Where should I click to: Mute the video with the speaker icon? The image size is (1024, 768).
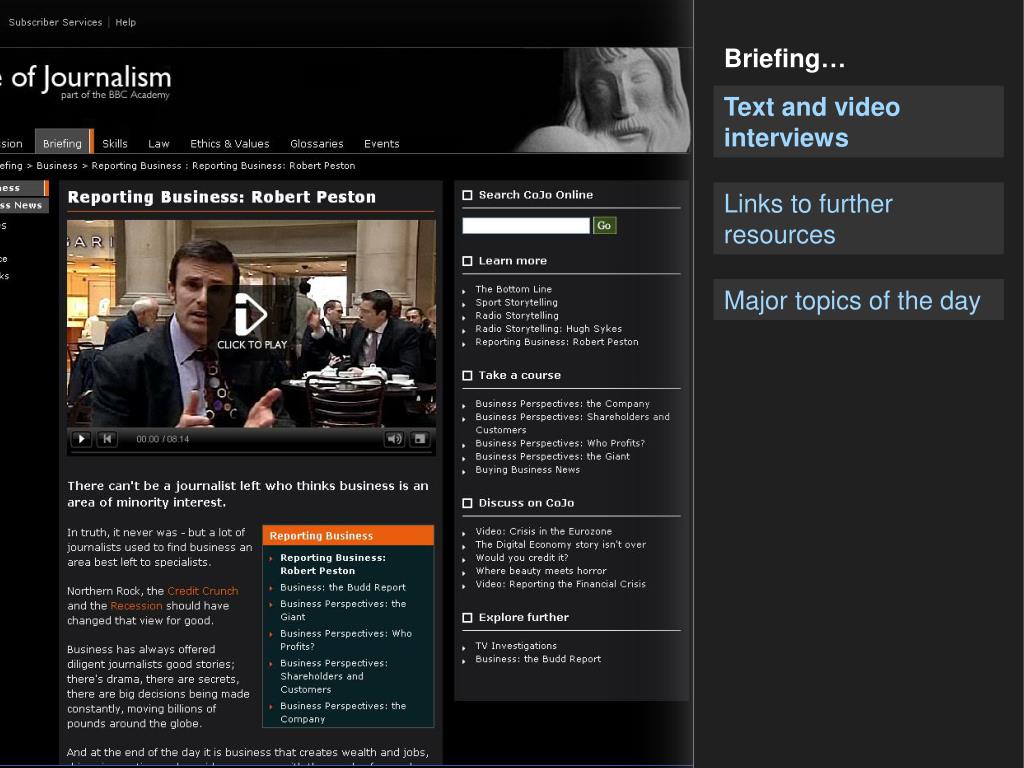point(394,439)
